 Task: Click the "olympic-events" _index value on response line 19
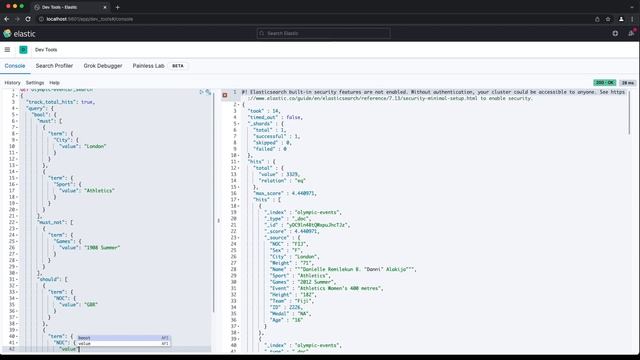[x=318, y=212]
